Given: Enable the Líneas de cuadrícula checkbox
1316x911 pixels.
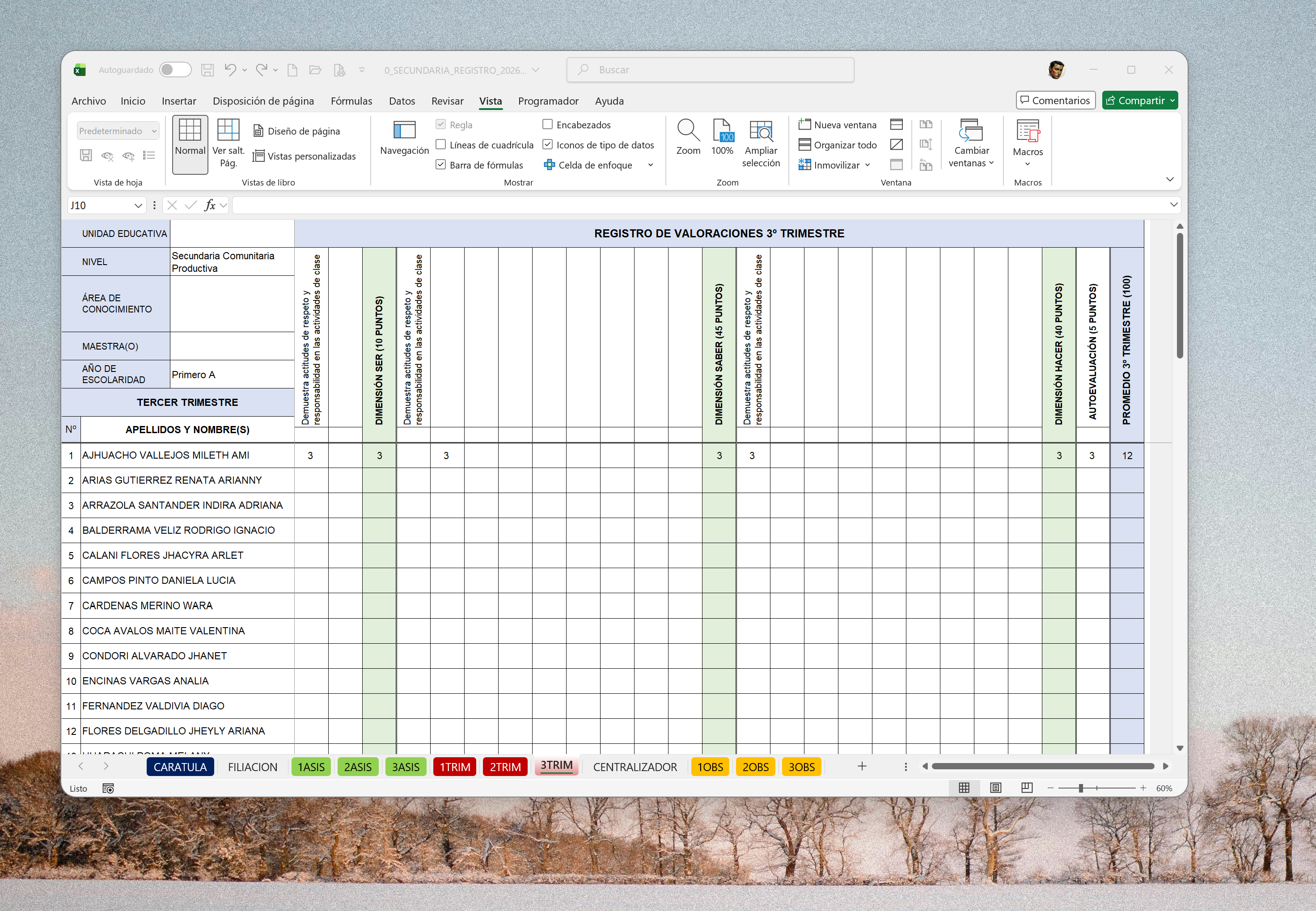Looking at the screenshot, I should coord(441,145).
